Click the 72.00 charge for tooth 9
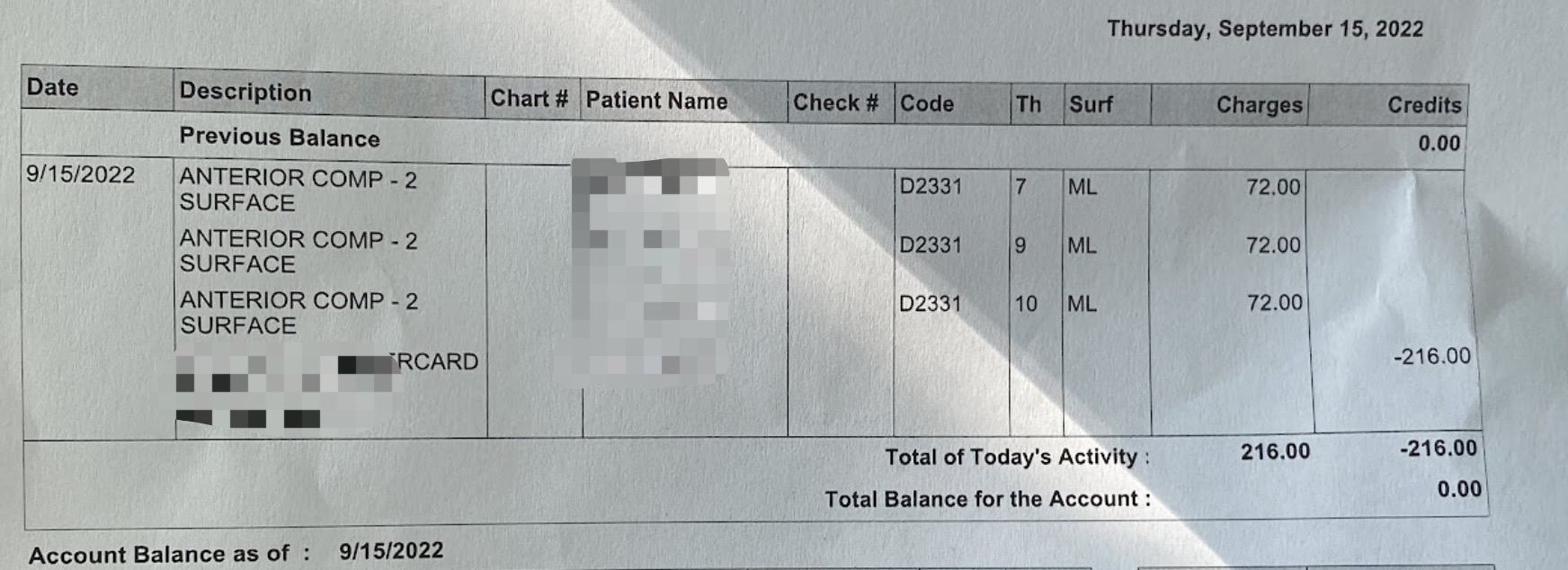Screen dimensions: 1568x570 tap(1273, 245)
